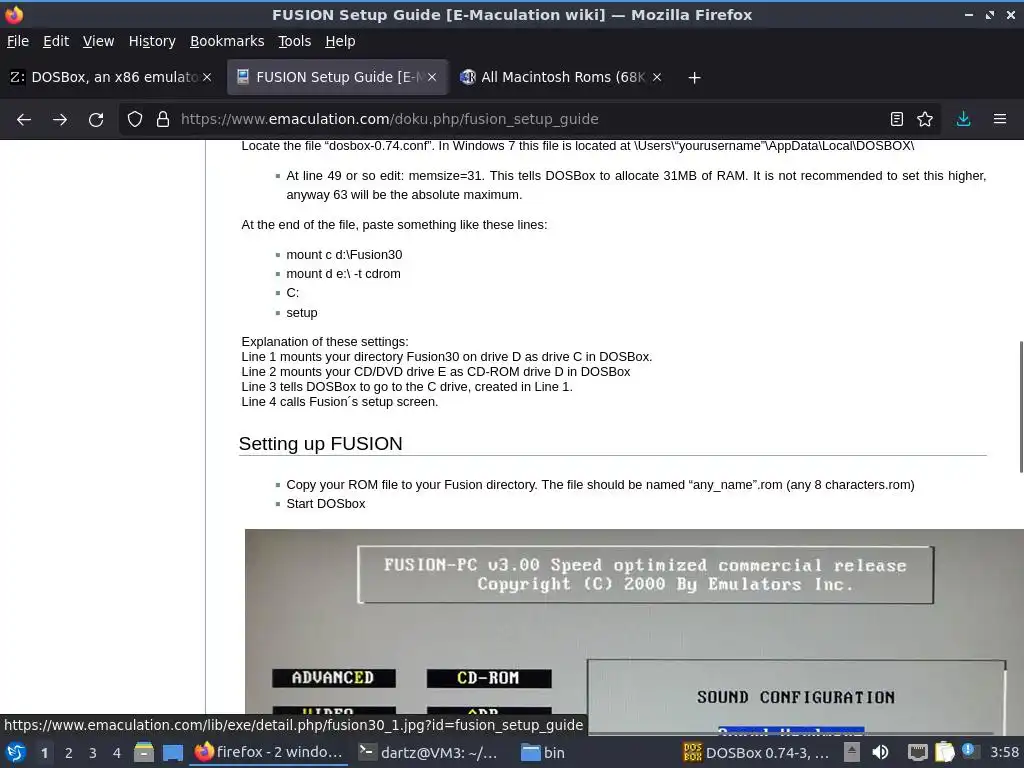1024x768 pixels.
Task: Switch to the All Macintosh Roms tab
Action: (x=562, y=77)
